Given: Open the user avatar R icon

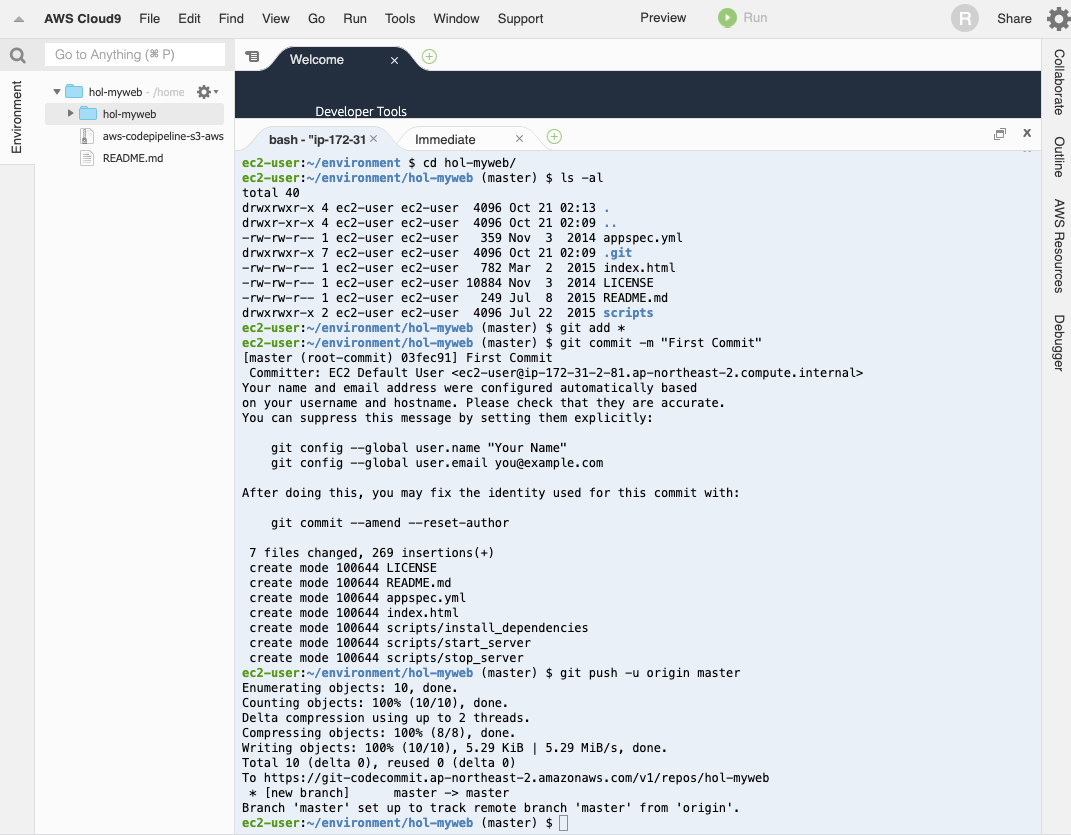Looking at the screenshot, I should (964, 18).
